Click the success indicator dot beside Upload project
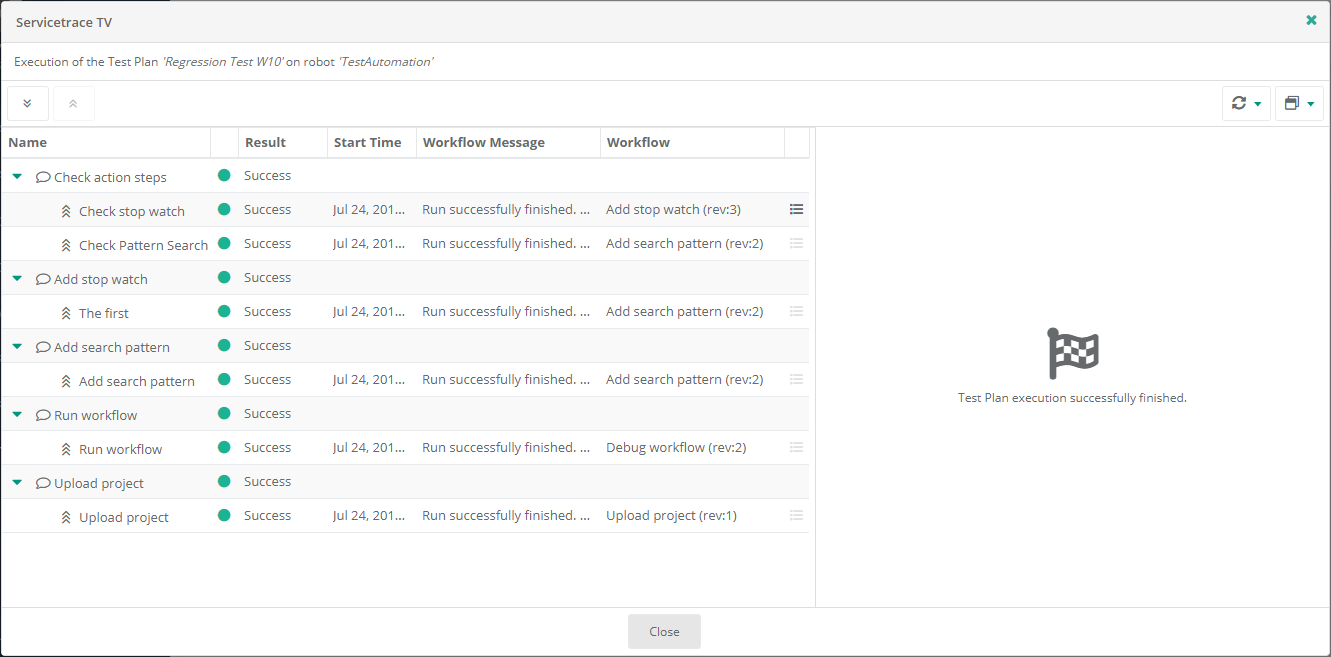This screenshot has height=657, width=1331. pos(224,481)
